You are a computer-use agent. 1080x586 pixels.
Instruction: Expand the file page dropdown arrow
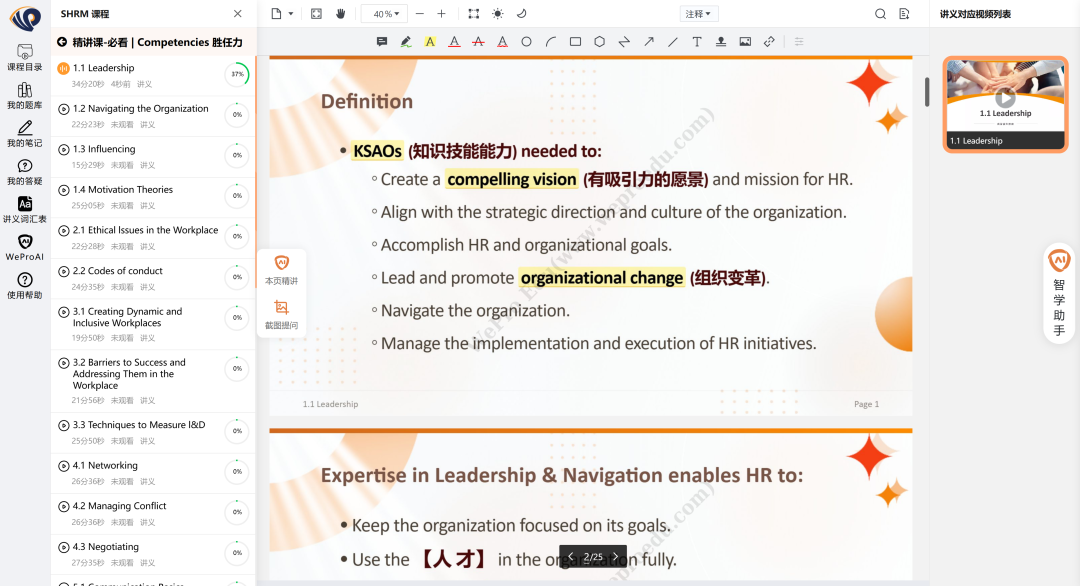click(x=290, y=14)
